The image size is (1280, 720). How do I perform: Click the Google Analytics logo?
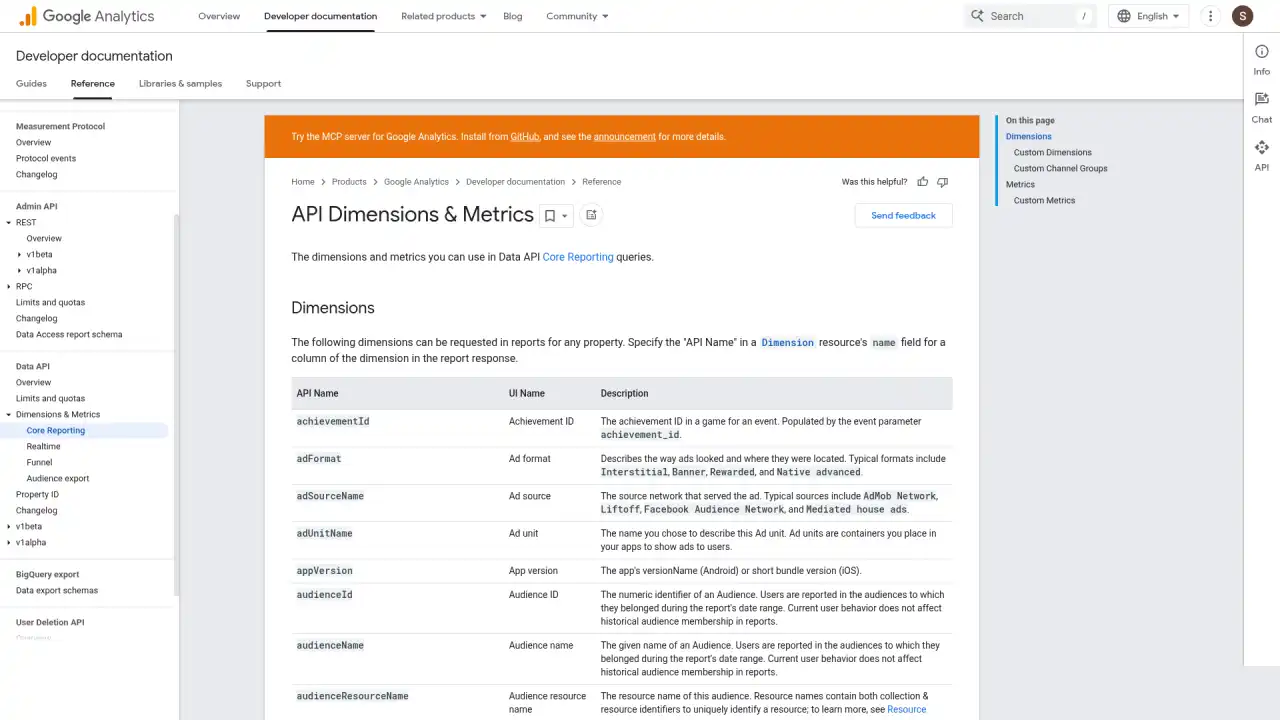[x=87, y=16]
